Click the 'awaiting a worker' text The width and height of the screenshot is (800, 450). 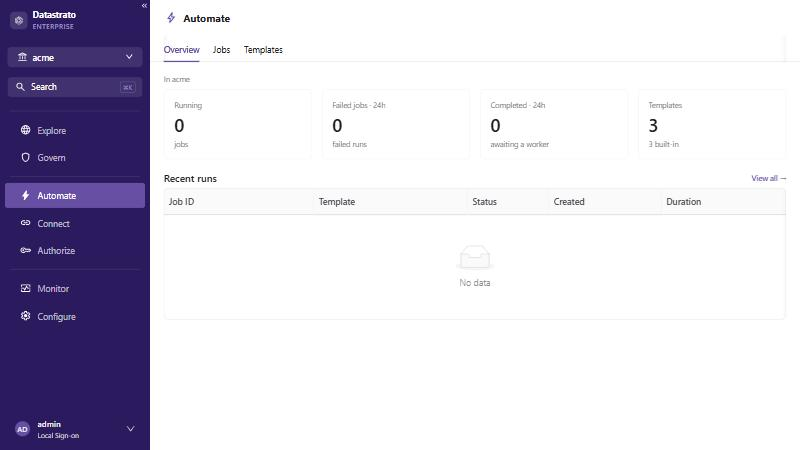tap(519, 144)
